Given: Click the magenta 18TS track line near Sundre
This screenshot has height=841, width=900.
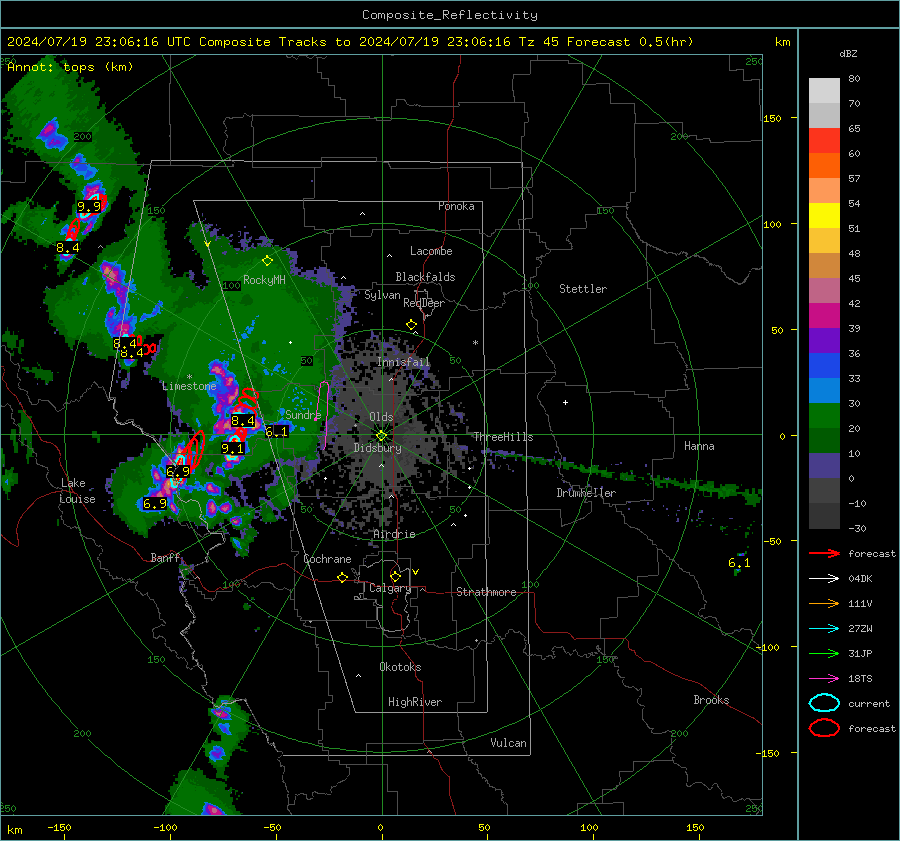Looking at the screenshot, I should pyautogui.click(x=325, y=414).
